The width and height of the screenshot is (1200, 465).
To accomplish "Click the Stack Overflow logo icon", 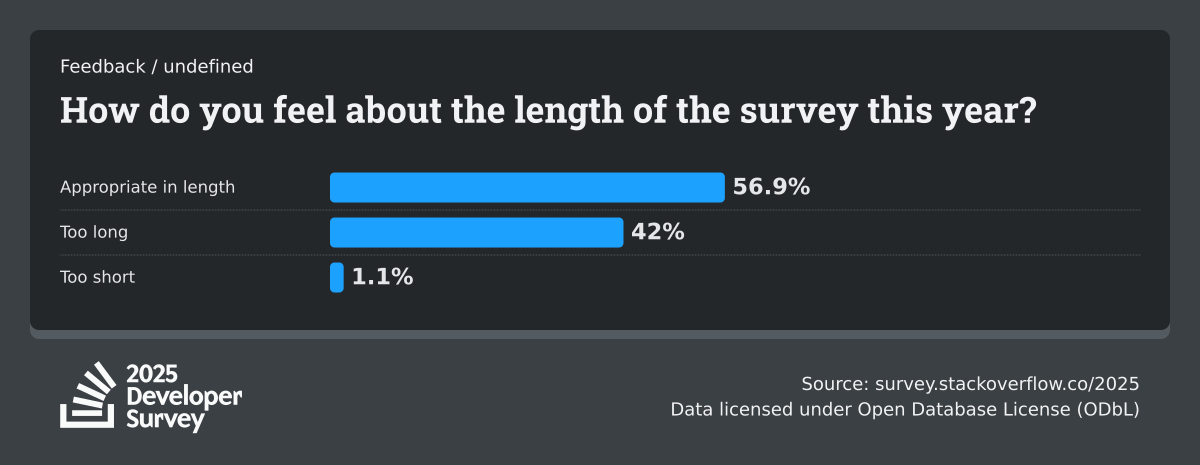I will pyautogui.click(x=88, y=395).
